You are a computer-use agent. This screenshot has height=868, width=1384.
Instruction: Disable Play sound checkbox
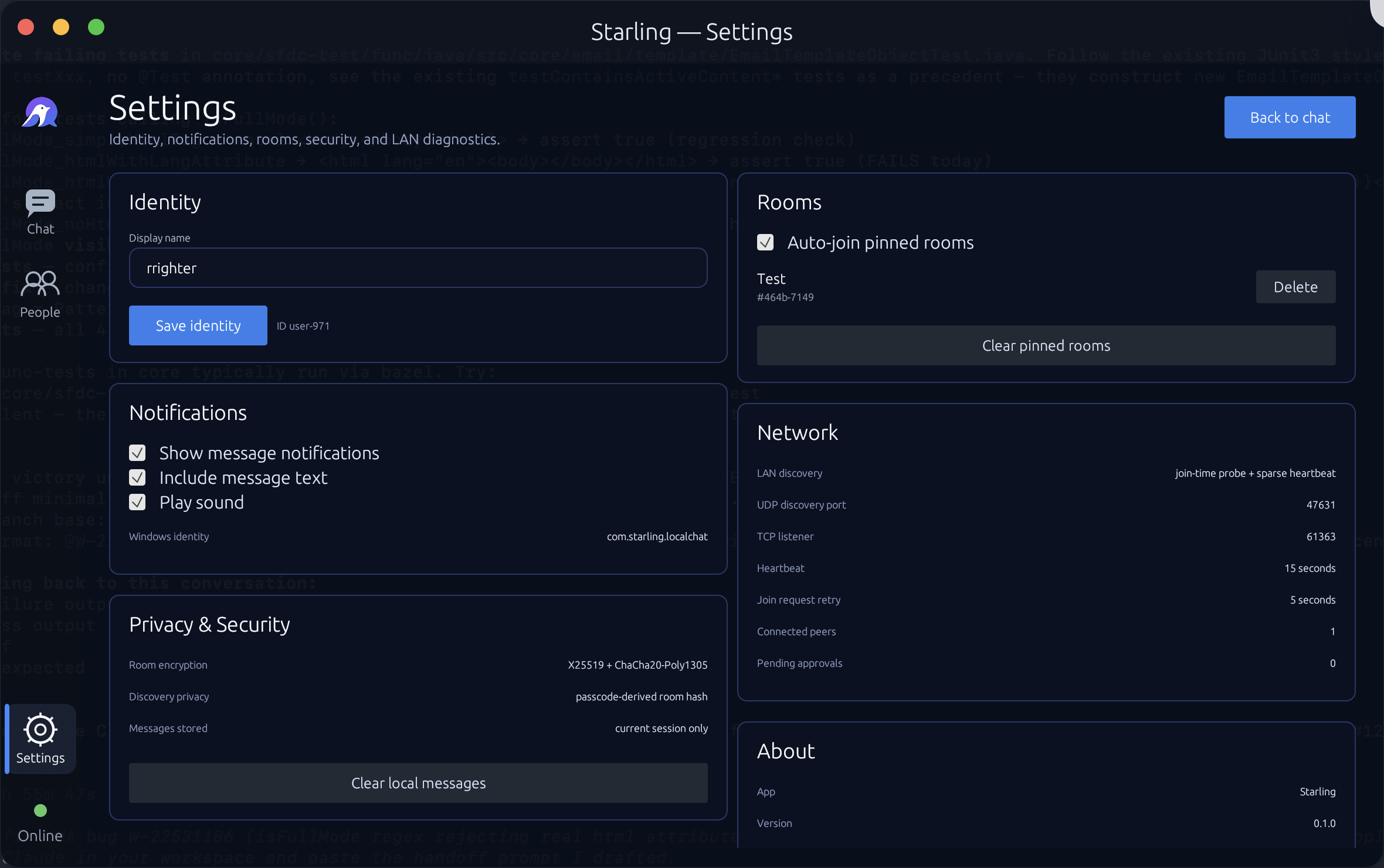(137, 502)
